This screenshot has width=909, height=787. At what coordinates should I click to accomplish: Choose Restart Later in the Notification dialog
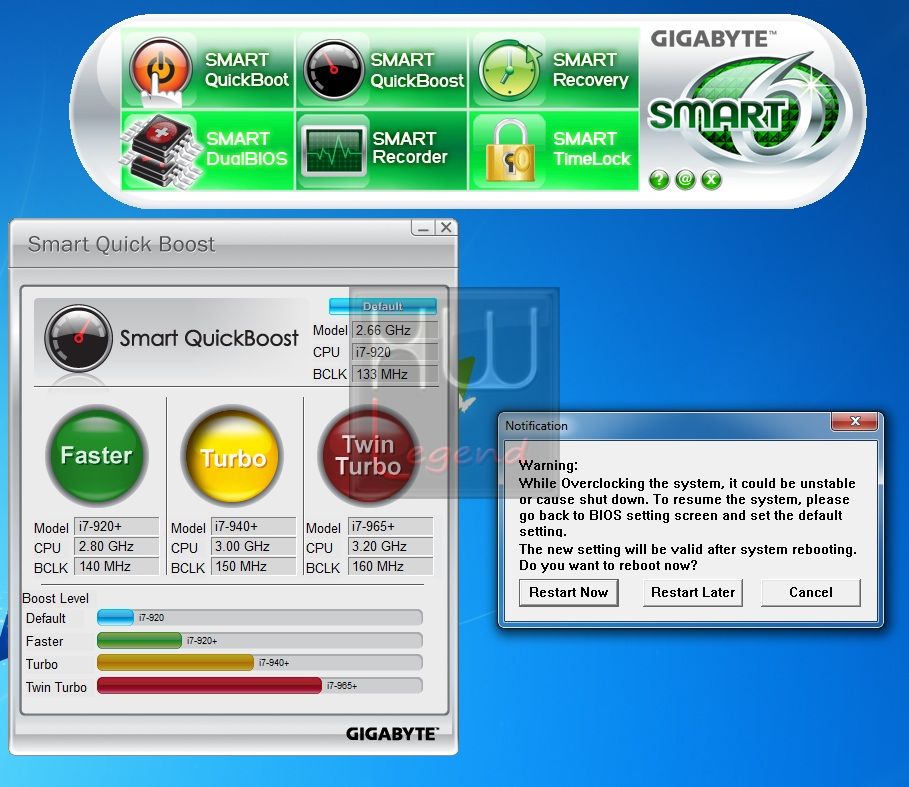(x=693, y=592)
